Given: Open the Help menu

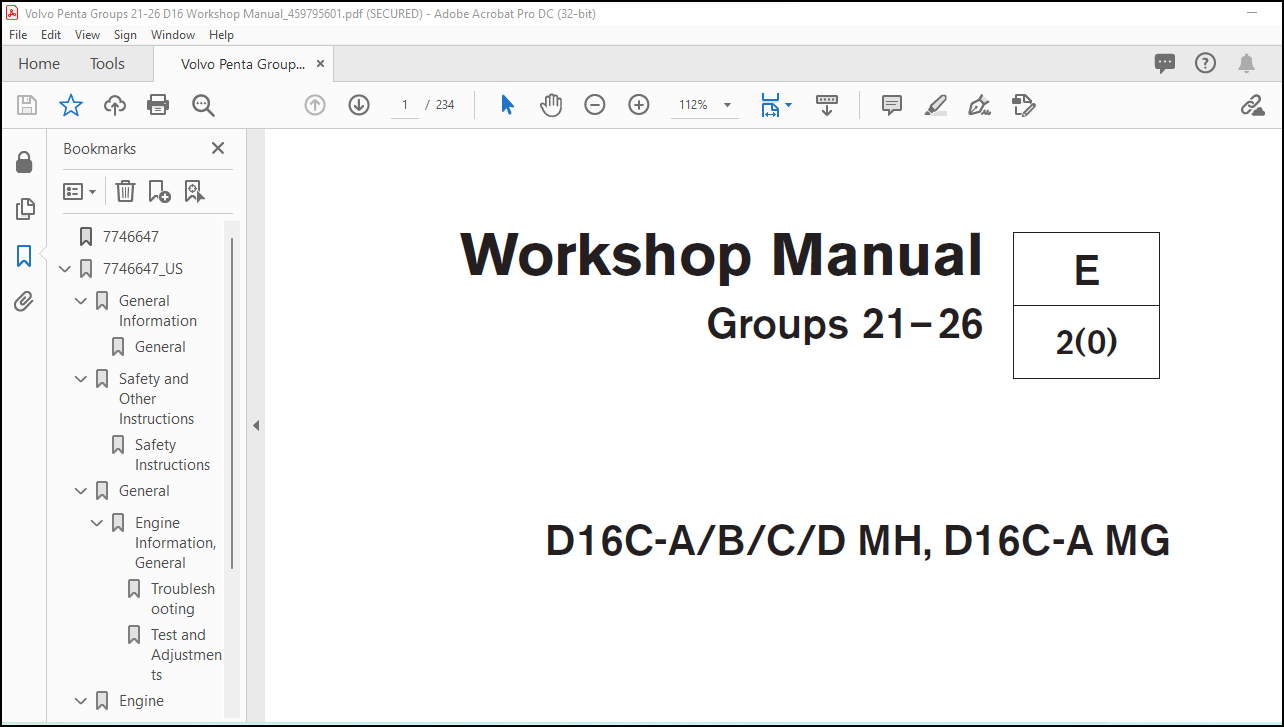Looking at the screenshot, I should (221, 34).
